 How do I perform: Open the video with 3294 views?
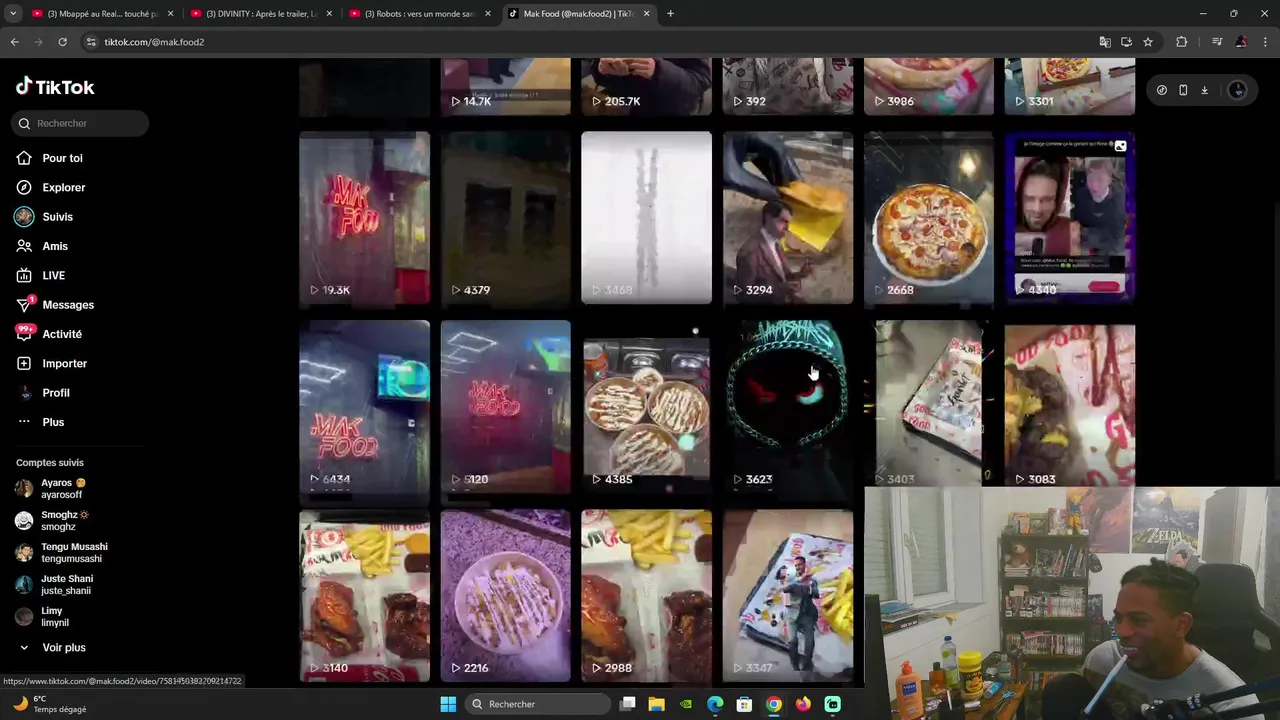pyautogui.click(x=788, y=217)
